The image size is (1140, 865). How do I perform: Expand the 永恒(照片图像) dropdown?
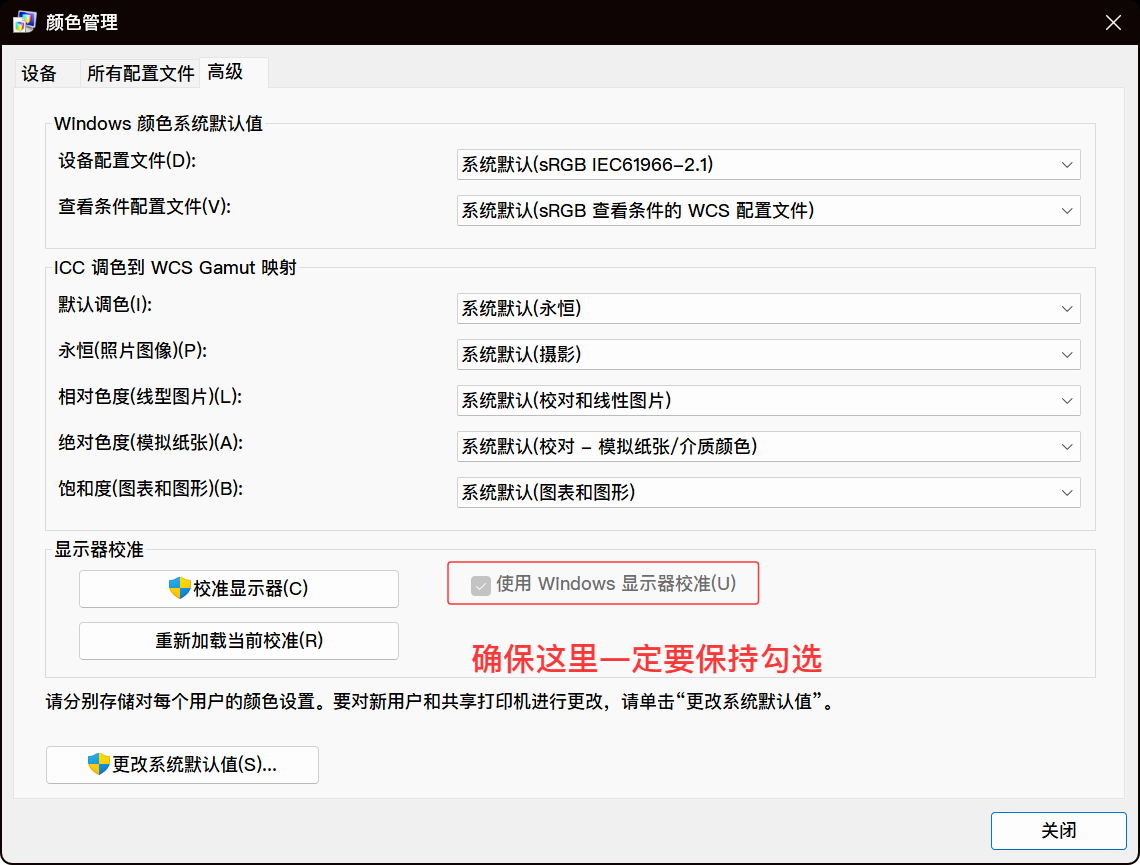pos(768,354)
